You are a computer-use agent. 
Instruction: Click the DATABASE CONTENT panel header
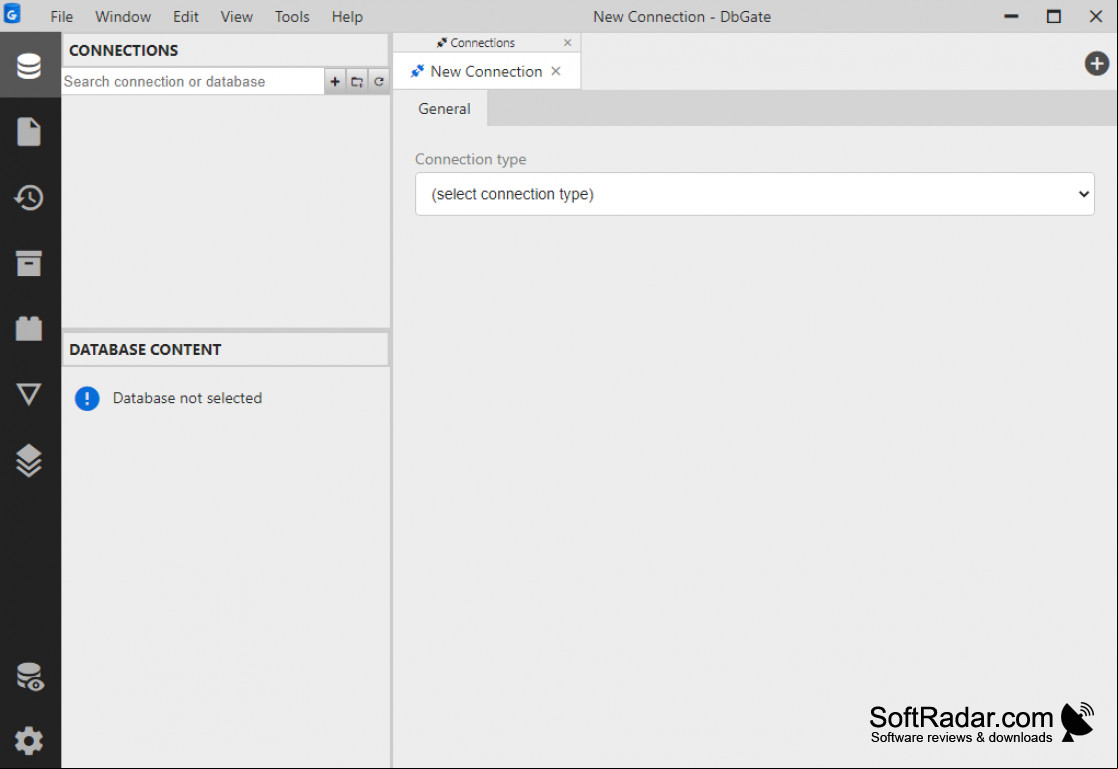pyautogui.click(x=225, y=349)
